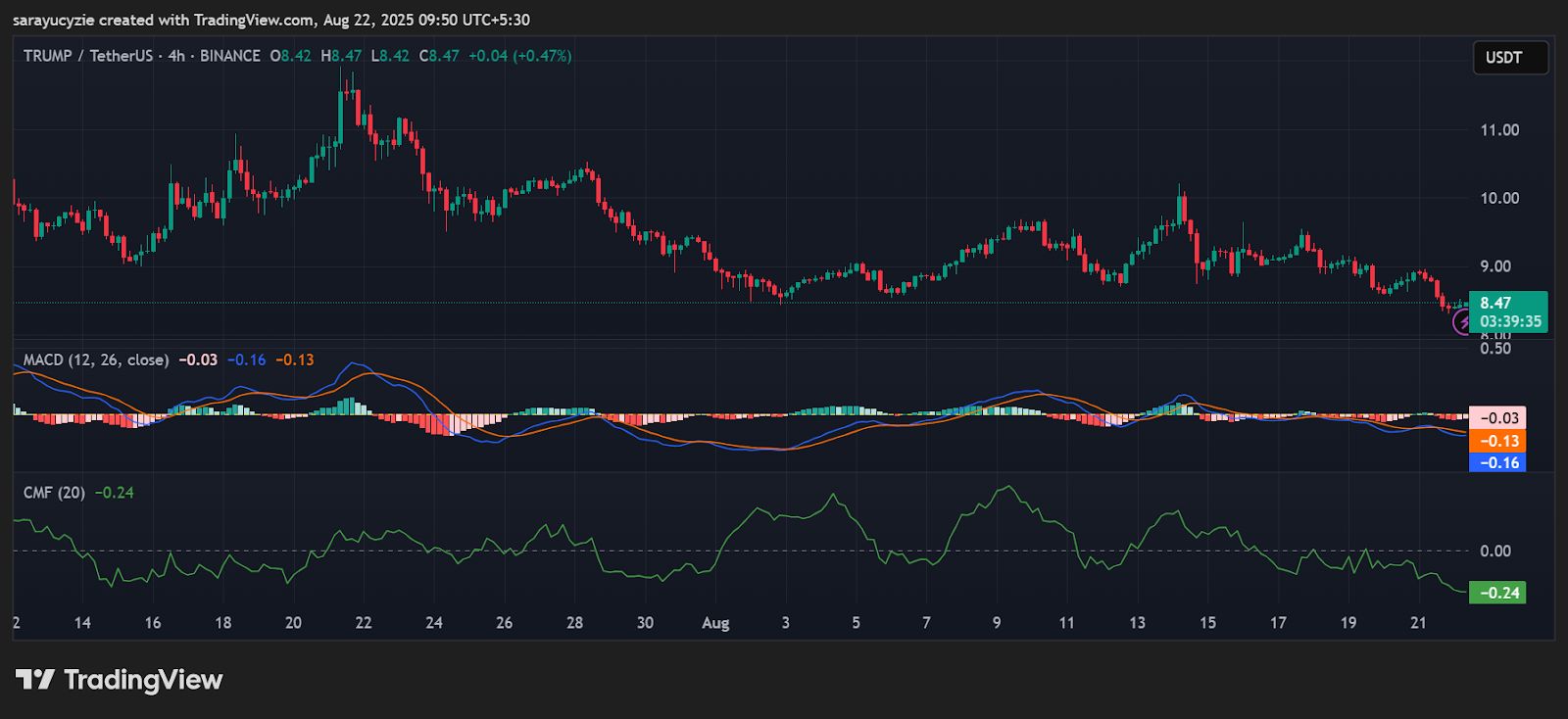This screenshot has height=719, width=1568.
Task: Click date label 9 on the time axis
Action: (997, 623)
